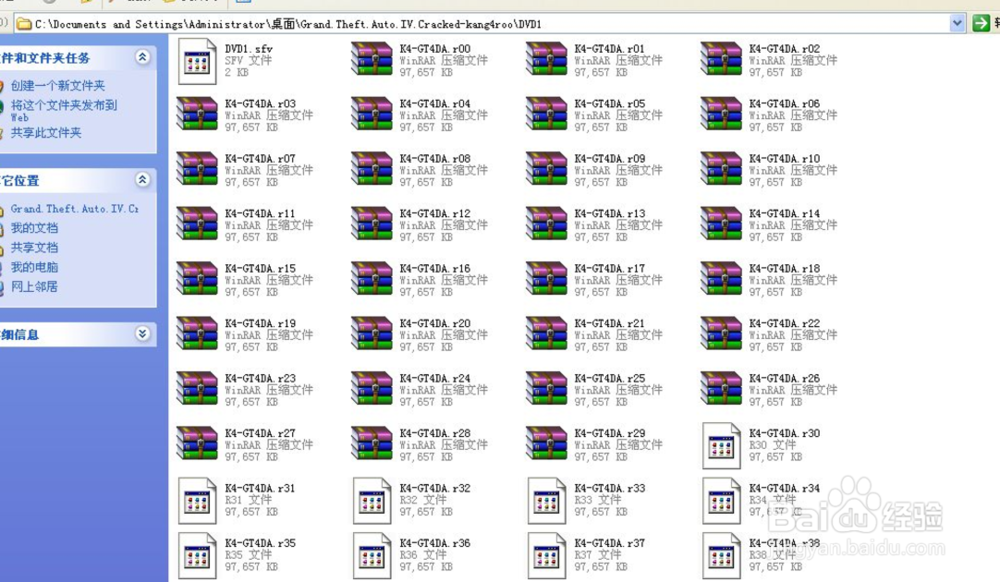Click the K4-GT4DA.r14 file name

click(784, 213)
